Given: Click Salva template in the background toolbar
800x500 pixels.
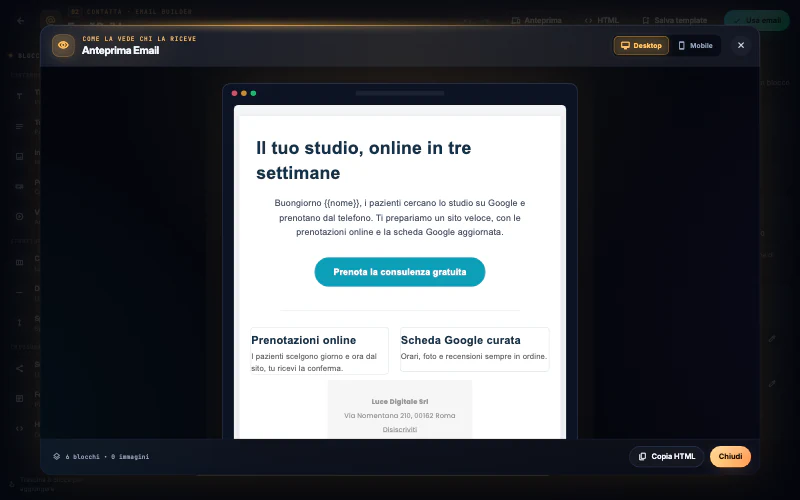Looking at the screenshot, I should pyautogui.click(x=674, y=20).
